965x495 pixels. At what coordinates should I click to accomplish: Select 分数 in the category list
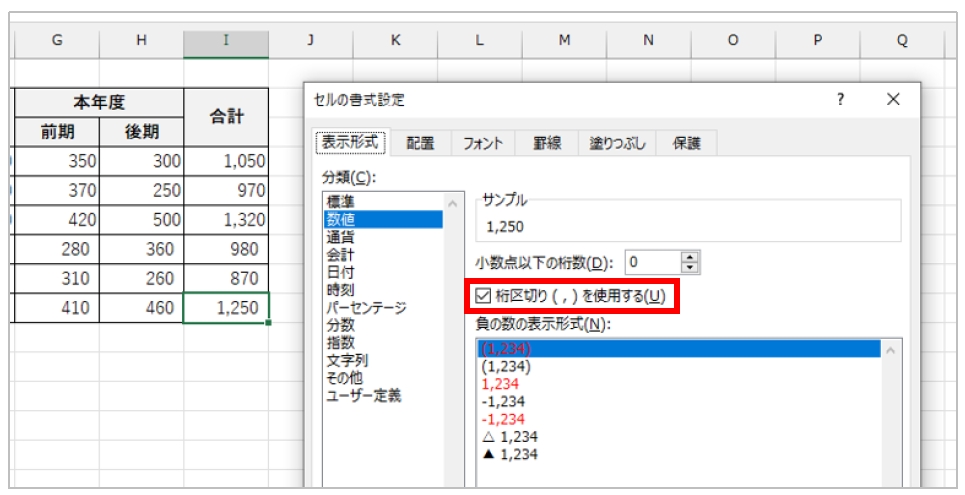pos(383,324)
